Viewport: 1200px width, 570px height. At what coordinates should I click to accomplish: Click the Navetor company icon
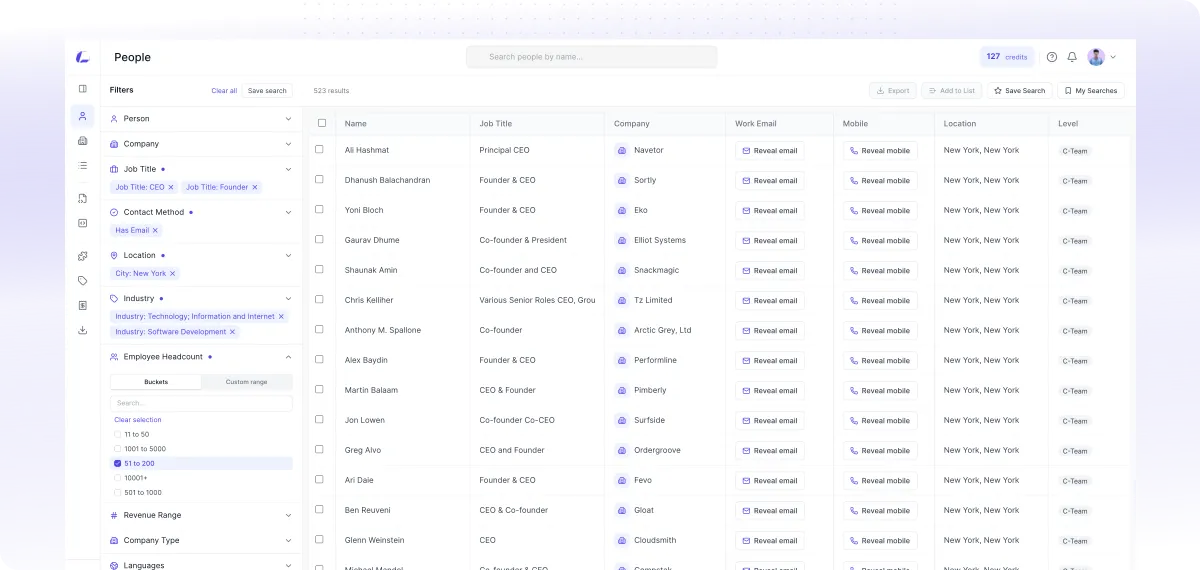click(x=622, y=151)
